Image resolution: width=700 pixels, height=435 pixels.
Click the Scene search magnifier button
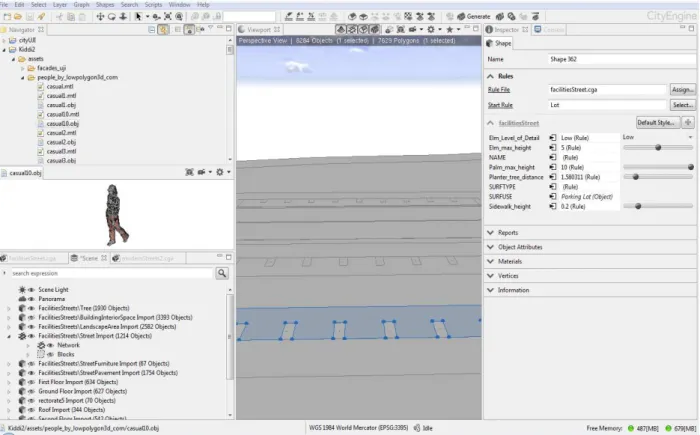tap(222, 273)
